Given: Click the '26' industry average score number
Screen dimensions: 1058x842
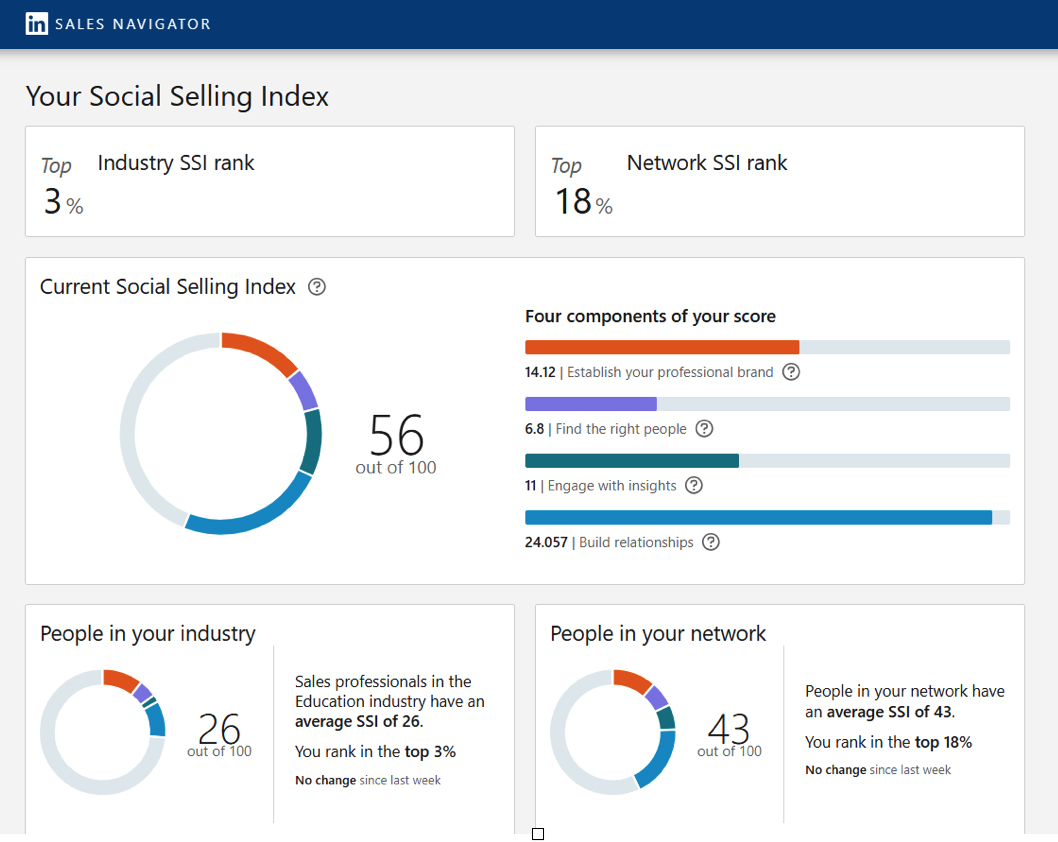Looking at the screenshot, I should (219, 729).
